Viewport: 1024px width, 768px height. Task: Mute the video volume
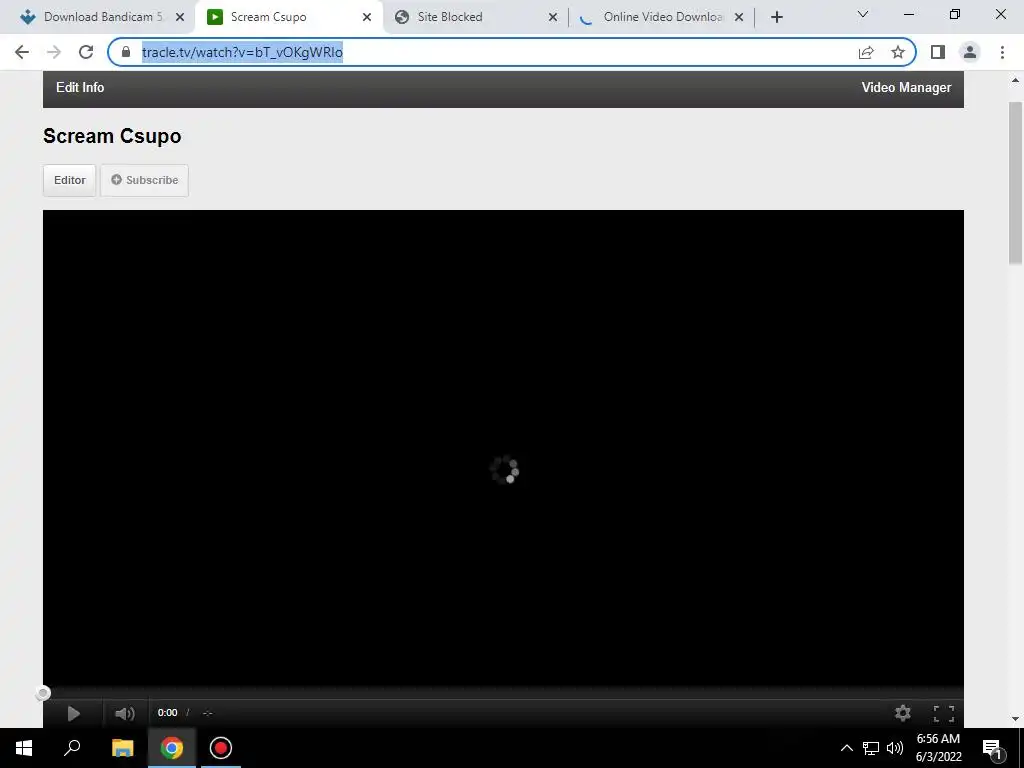125,713
